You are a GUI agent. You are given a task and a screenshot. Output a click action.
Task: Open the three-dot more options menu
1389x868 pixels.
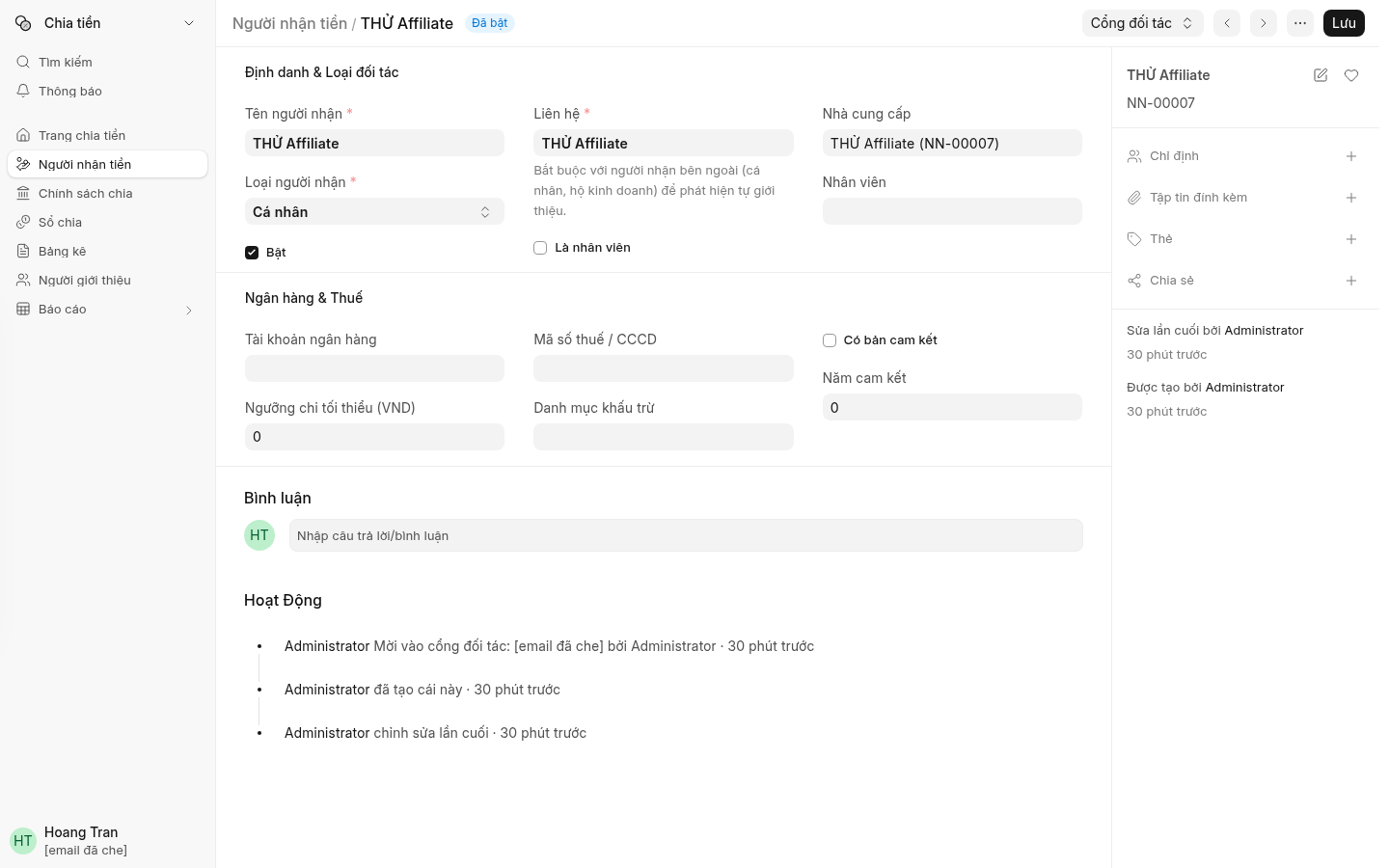(x=1300, y=23)
